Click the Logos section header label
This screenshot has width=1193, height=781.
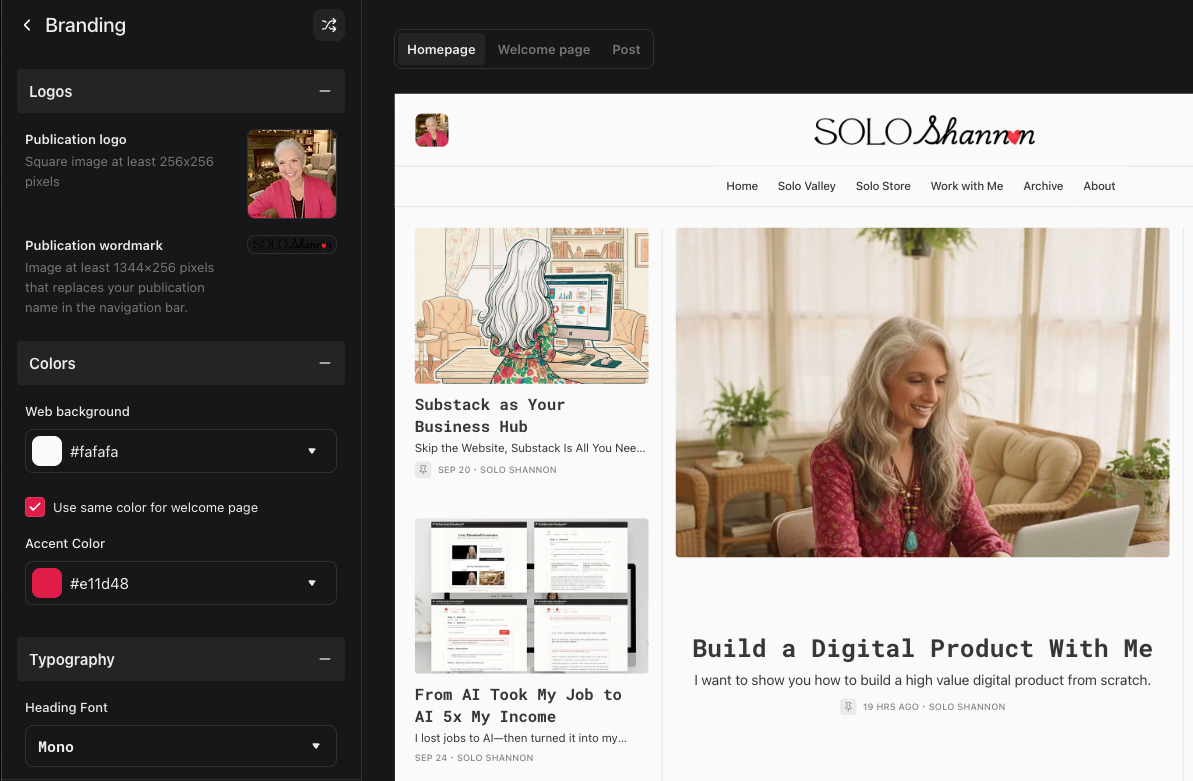(x=51, y=91)
